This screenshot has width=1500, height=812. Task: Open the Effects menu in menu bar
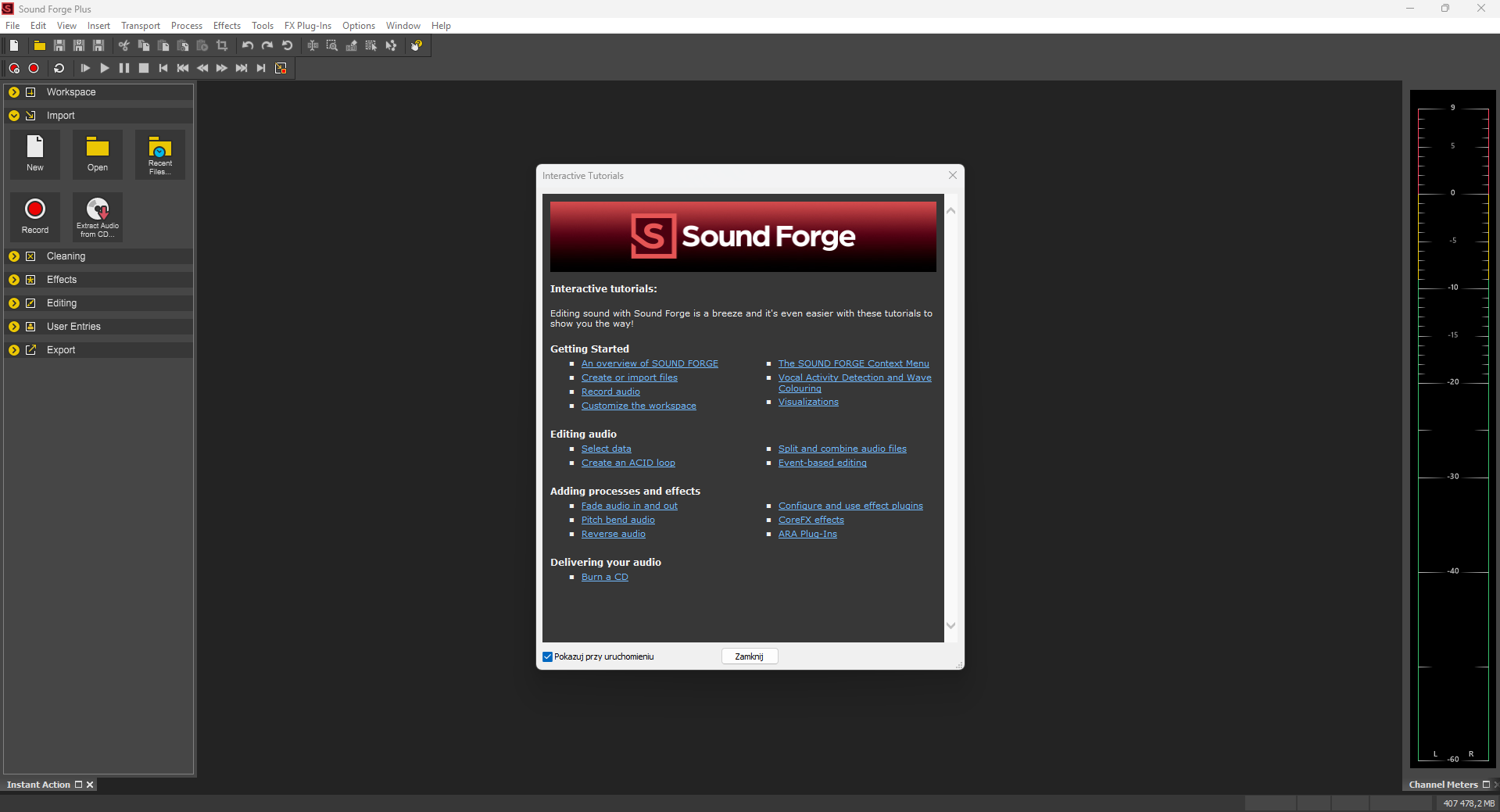227,26
